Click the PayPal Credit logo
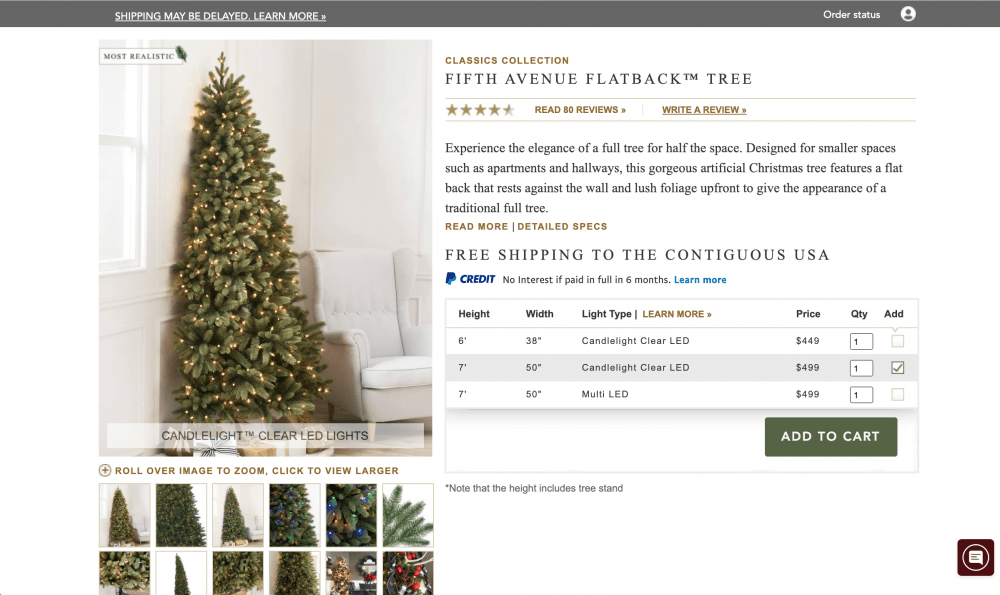 click(470, 279)
